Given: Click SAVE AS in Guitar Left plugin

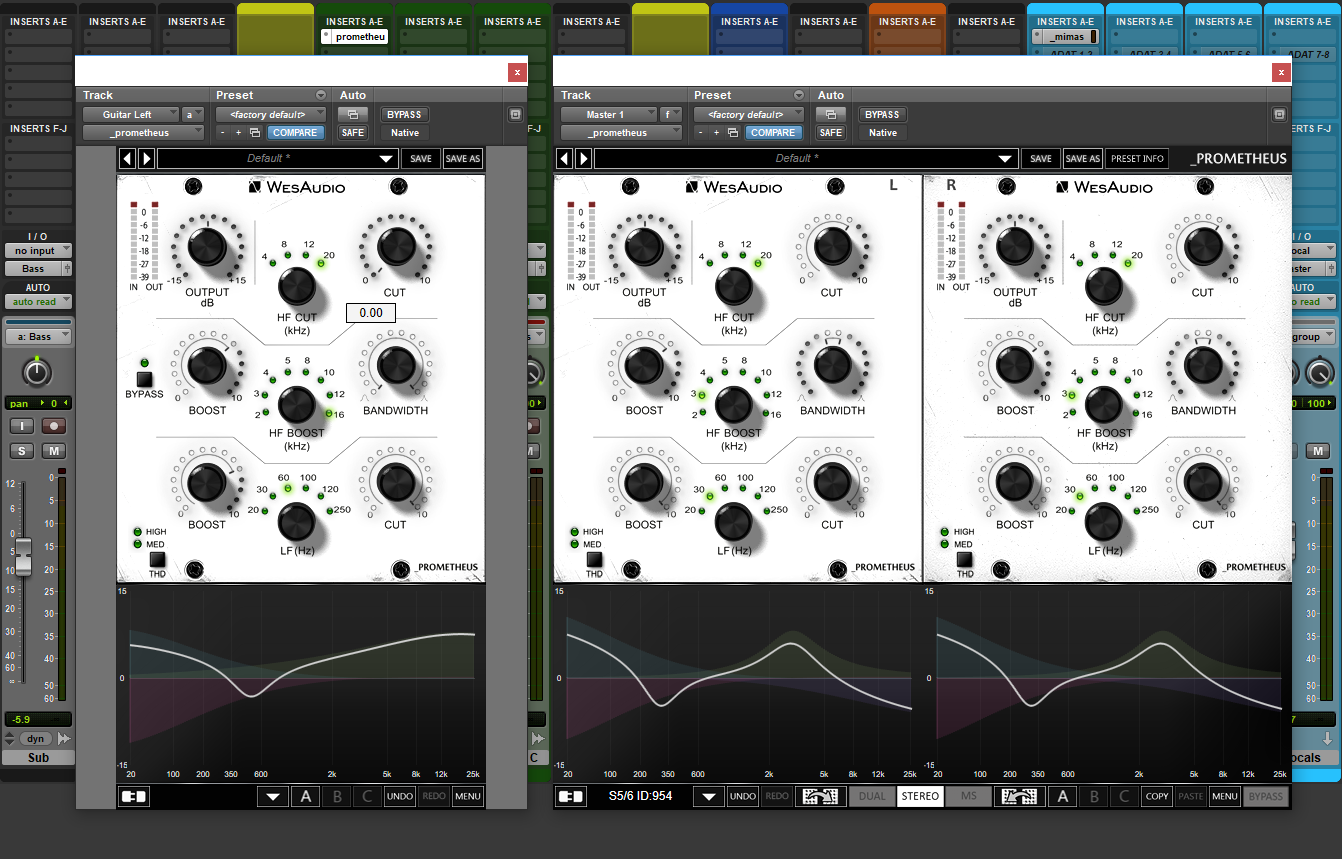Looking at the screenshot, I should pos(462,158).
